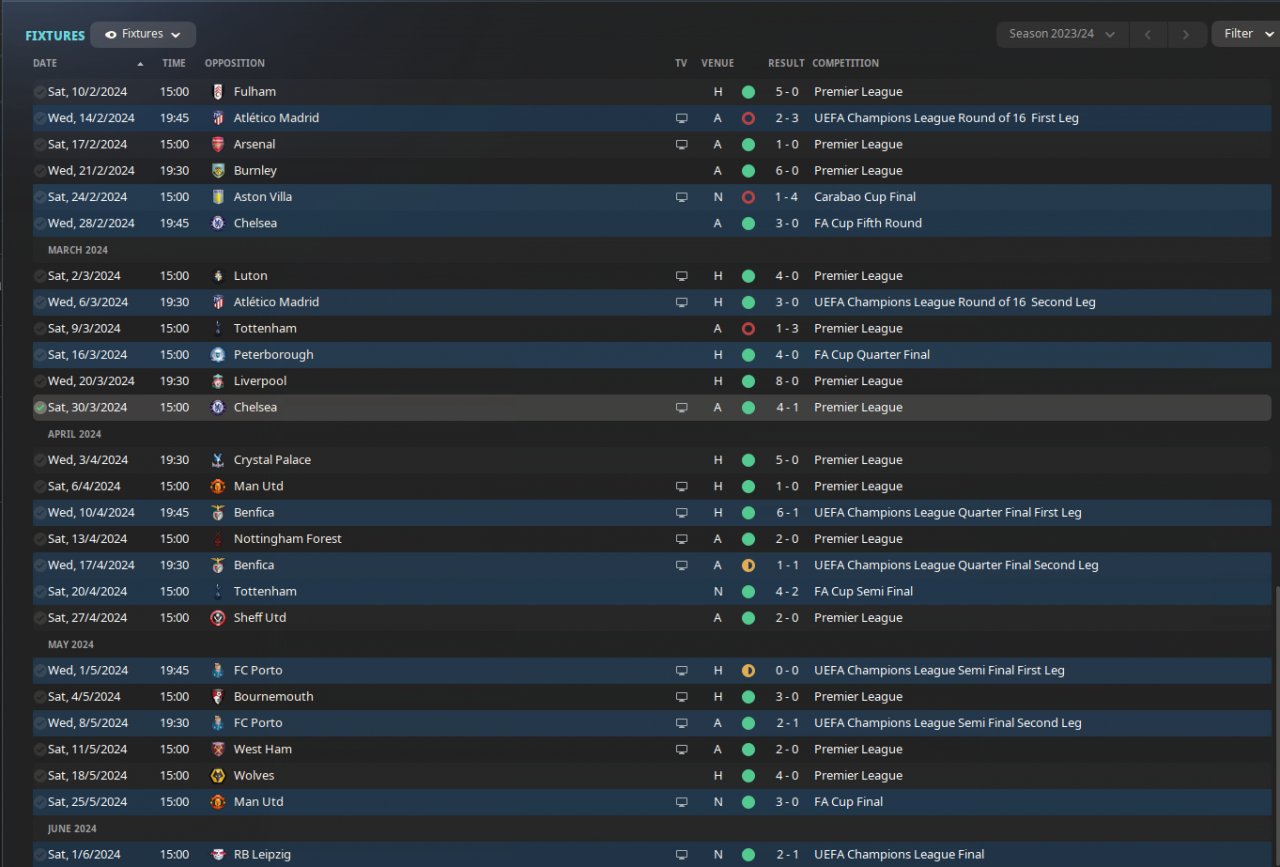
Task: Click the Fulham club badge icon
Action: point(218,92)
